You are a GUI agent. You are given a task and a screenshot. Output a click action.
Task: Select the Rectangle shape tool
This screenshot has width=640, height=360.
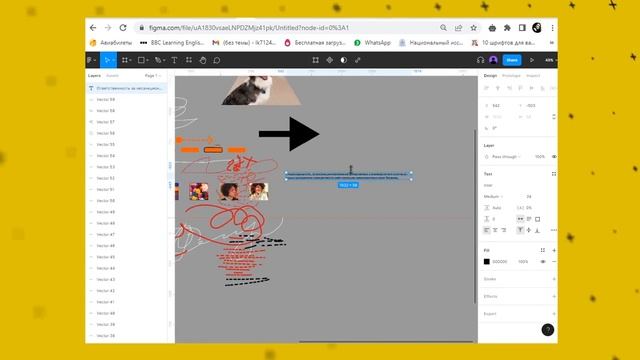(x=141, y=60)
